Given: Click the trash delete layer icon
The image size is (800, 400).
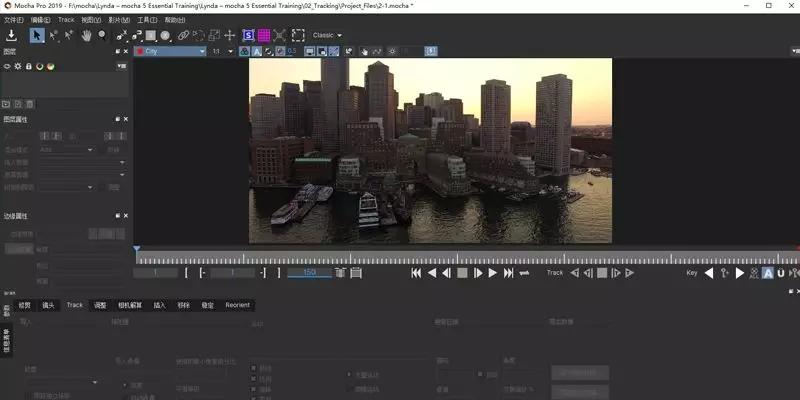Looking at the screenshot, I should point(30,104).
